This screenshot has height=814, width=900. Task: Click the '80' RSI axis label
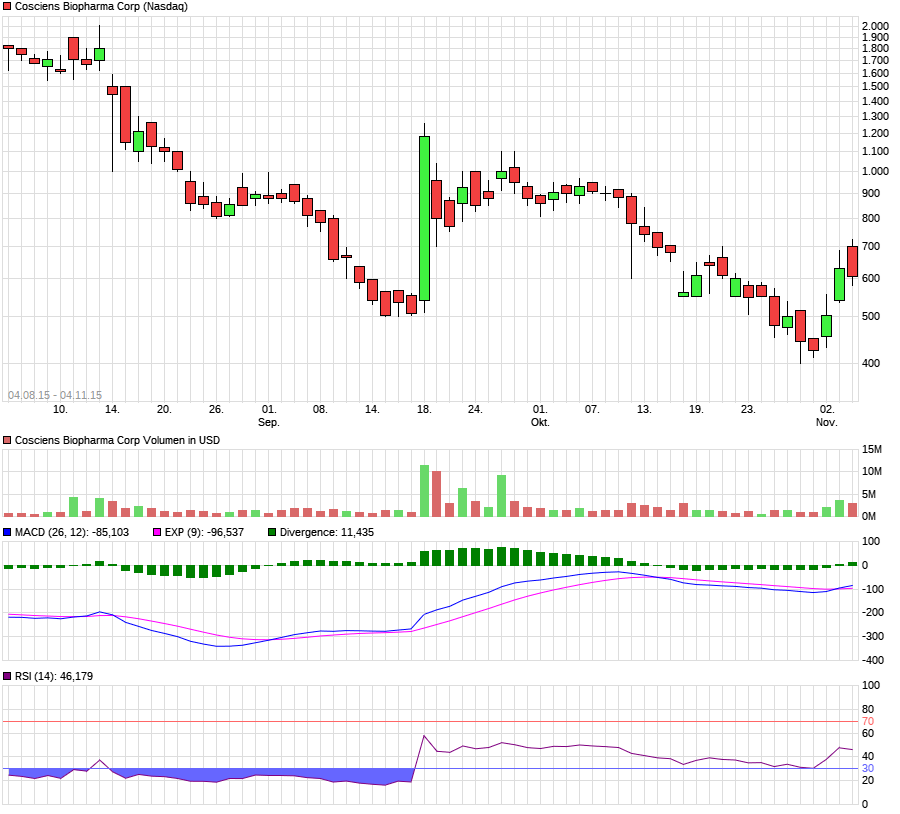click(868, 710)
